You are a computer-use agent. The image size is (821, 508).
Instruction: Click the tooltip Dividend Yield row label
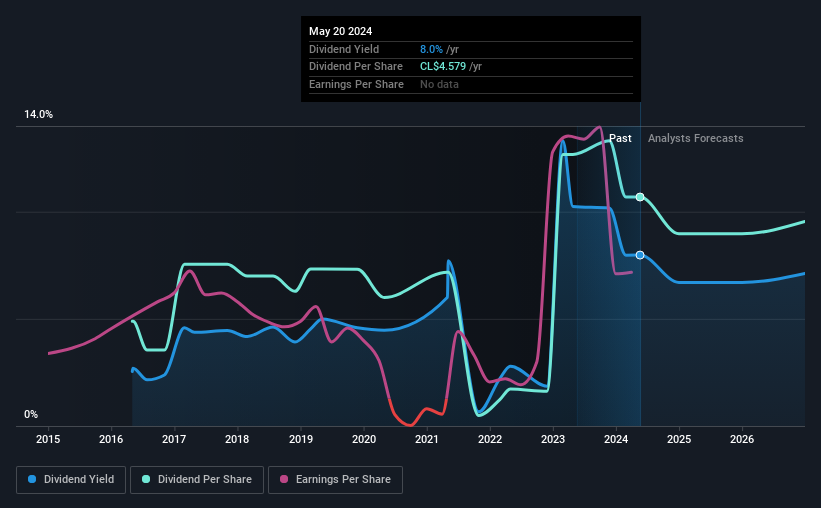tap(344, 49)
